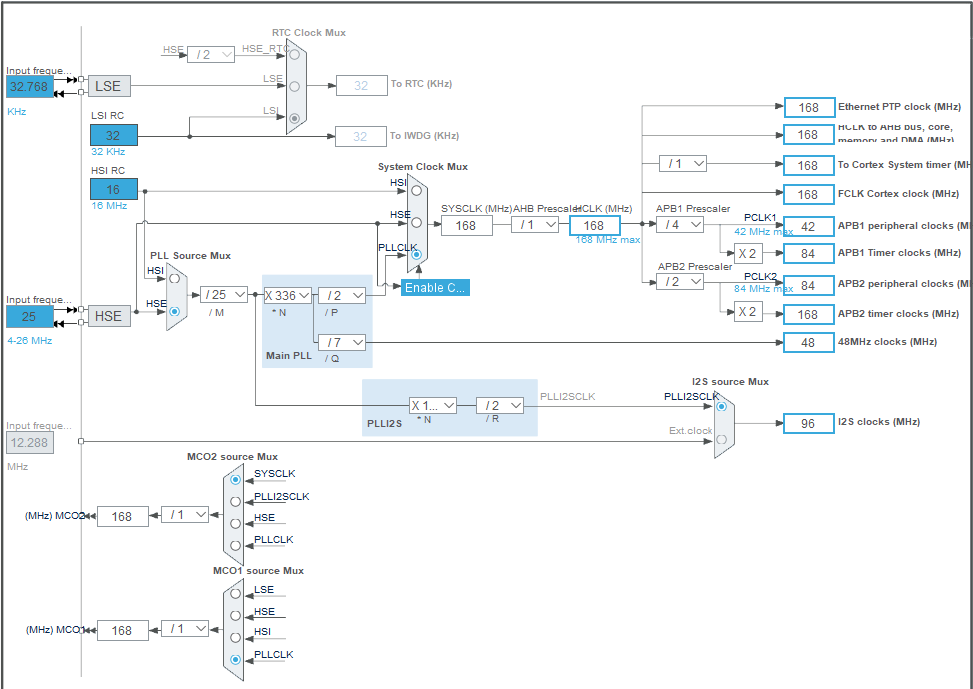Open the AHB Prescaler dropdown

tap(536, 225)
